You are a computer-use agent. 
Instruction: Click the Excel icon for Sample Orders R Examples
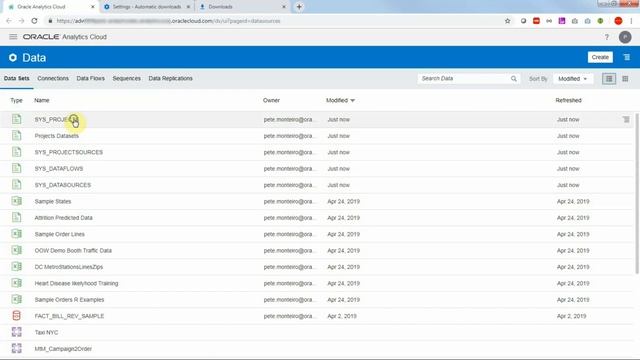16,299
